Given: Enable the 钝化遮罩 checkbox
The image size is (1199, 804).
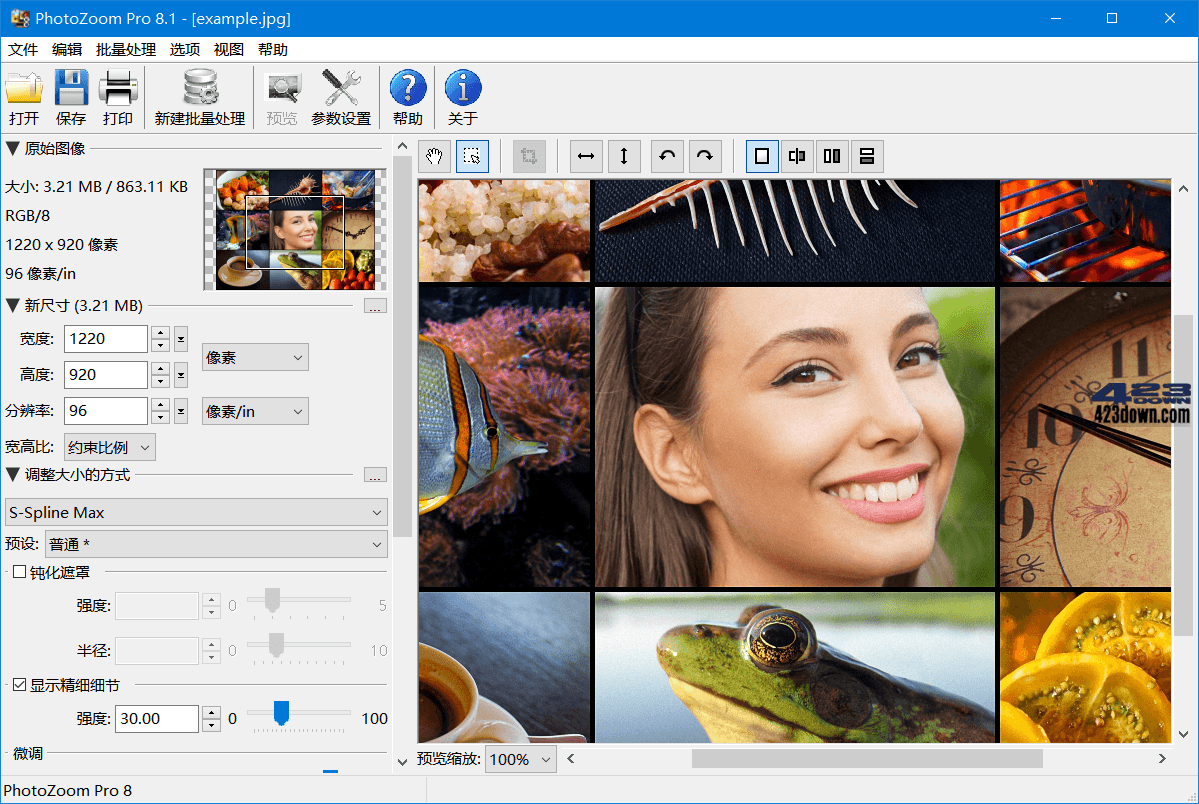Looking at the screenshot, I should coord(17,573).
